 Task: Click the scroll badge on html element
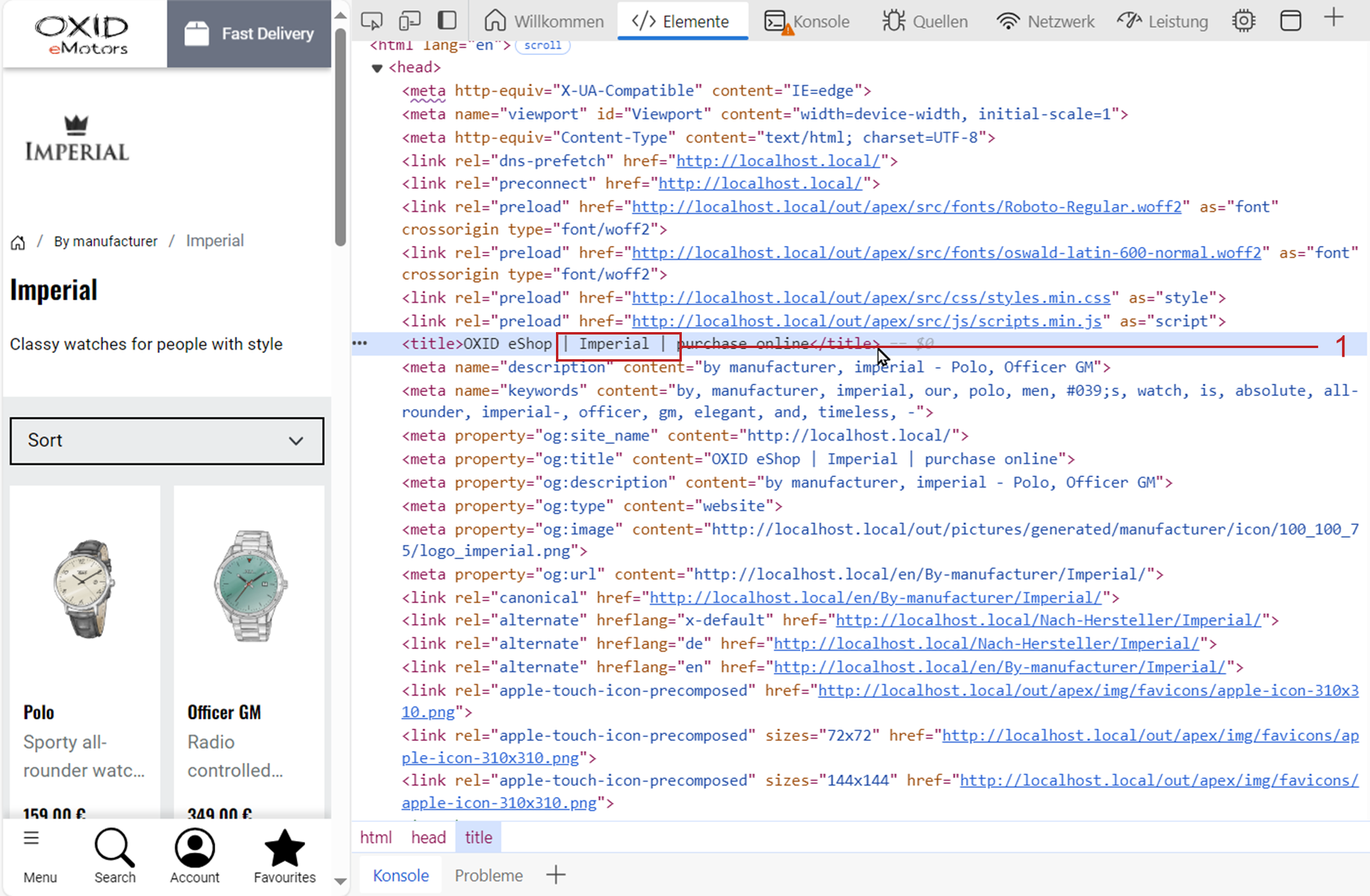[x=542, y=45]
